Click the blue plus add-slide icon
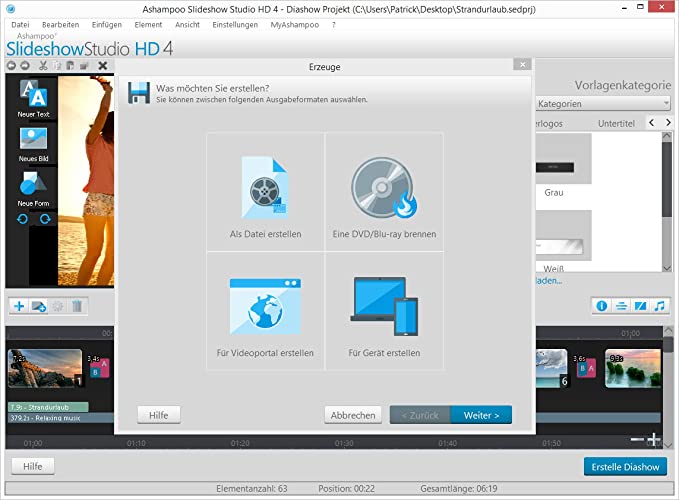 tap(19, 306)
